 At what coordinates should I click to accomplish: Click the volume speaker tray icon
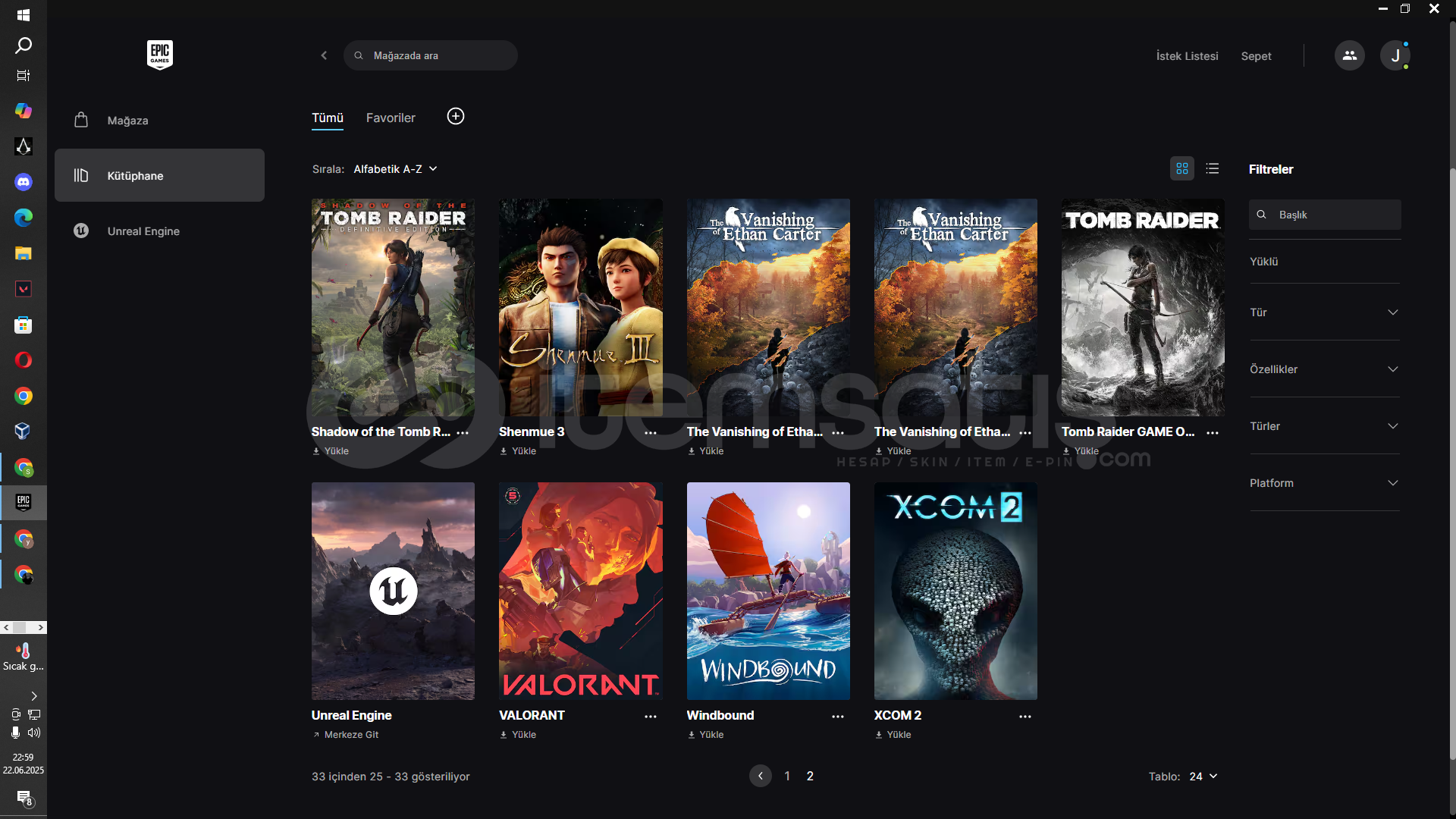[x=34, y=733]
